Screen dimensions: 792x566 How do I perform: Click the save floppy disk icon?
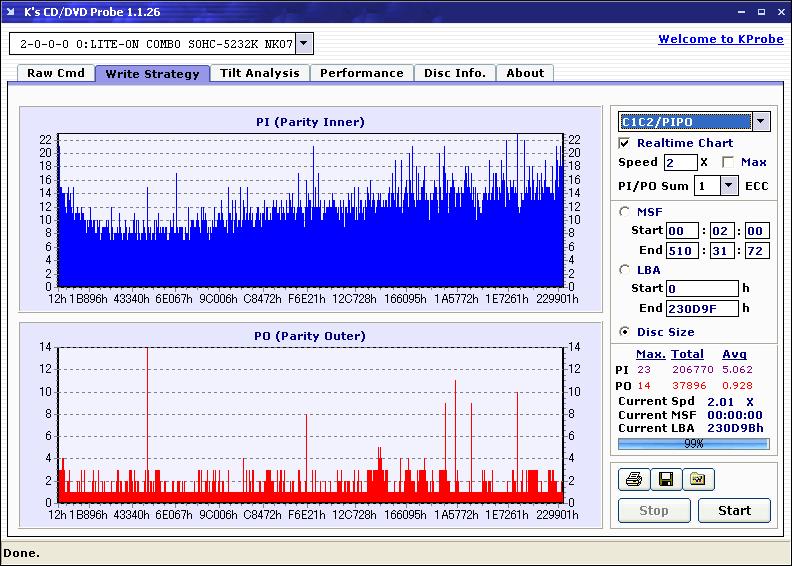pos(665,480)
